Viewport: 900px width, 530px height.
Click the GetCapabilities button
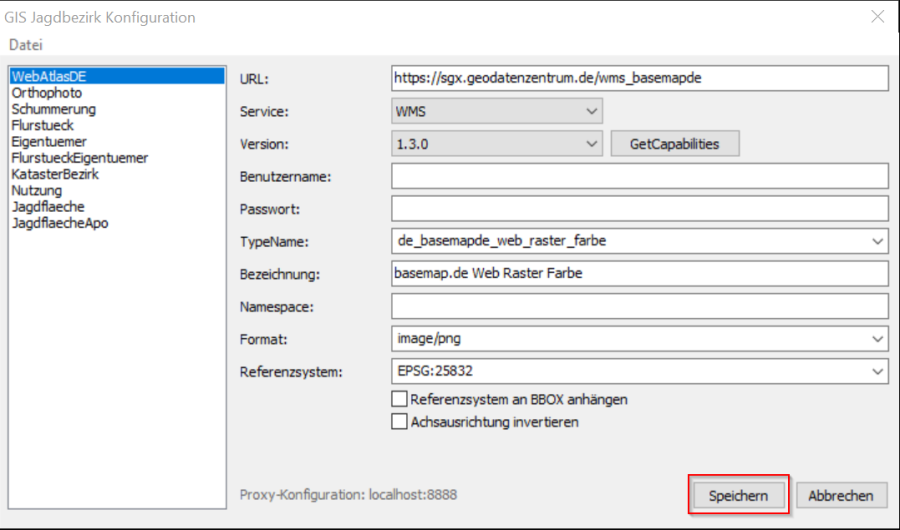(674, 144)
